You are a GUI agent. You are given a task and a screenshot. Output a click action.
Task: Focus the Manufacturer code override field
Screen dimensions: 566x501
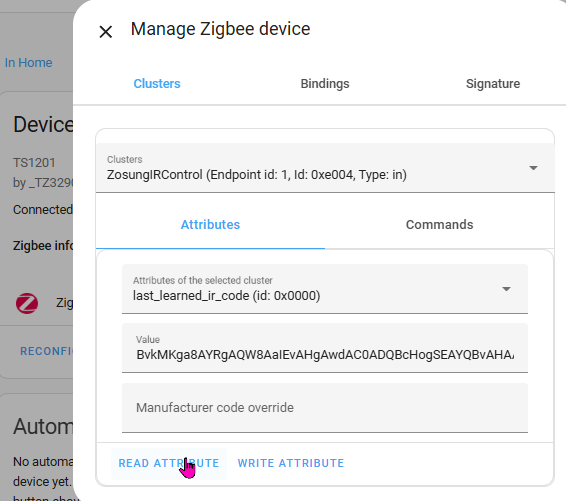coord(325,408)
